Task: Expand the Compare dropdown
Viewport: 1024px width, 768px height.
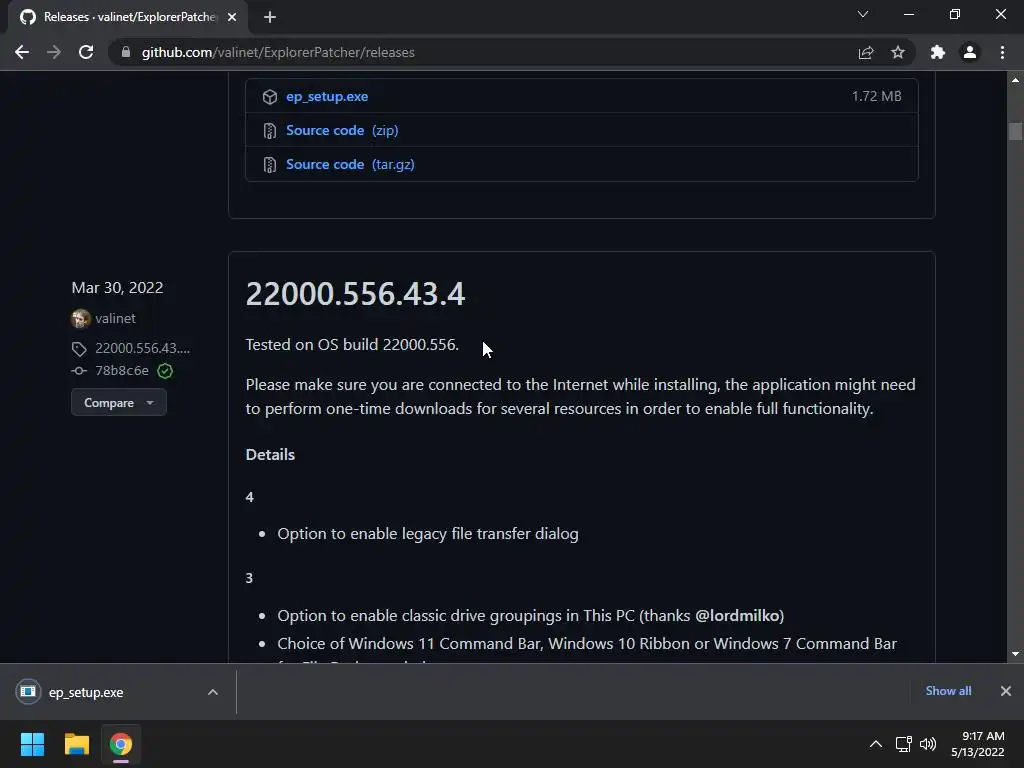Action: tap(119, 402)
